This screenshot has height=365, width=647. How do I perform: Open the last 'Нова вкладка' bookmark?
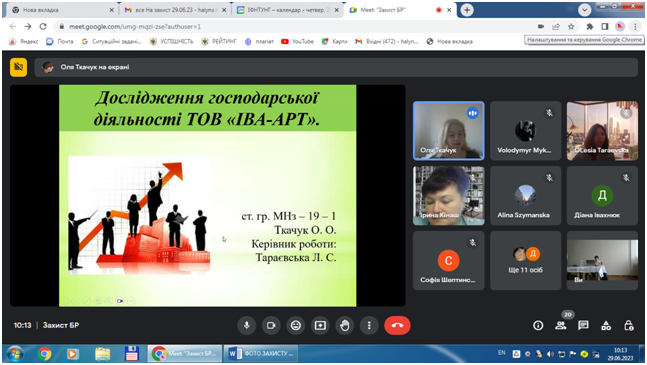pos(450,41)
